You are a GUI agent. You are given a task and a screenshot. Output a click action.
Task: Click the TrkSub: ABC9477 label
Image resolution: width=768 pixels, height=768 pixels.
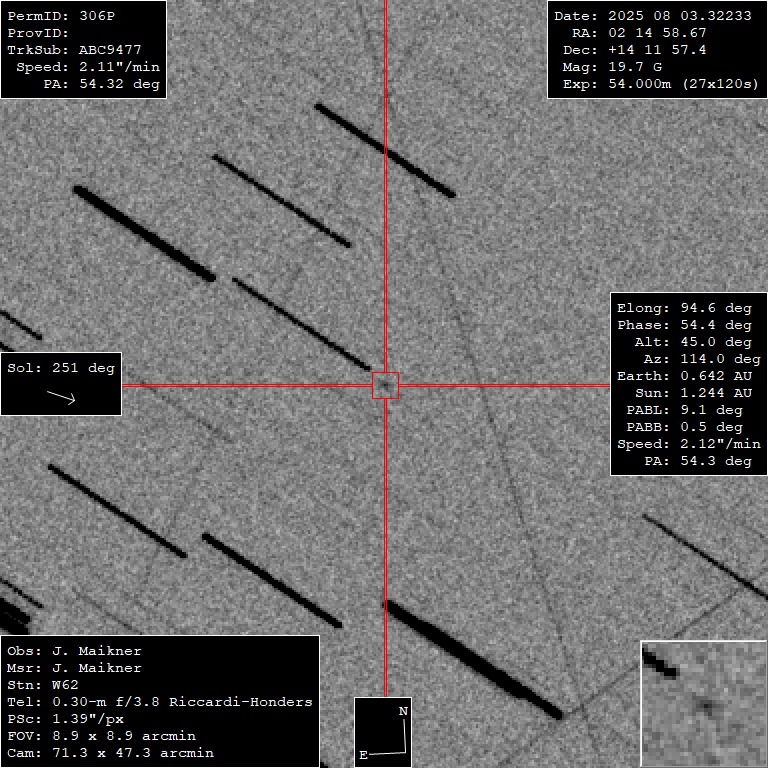point(74,50)
